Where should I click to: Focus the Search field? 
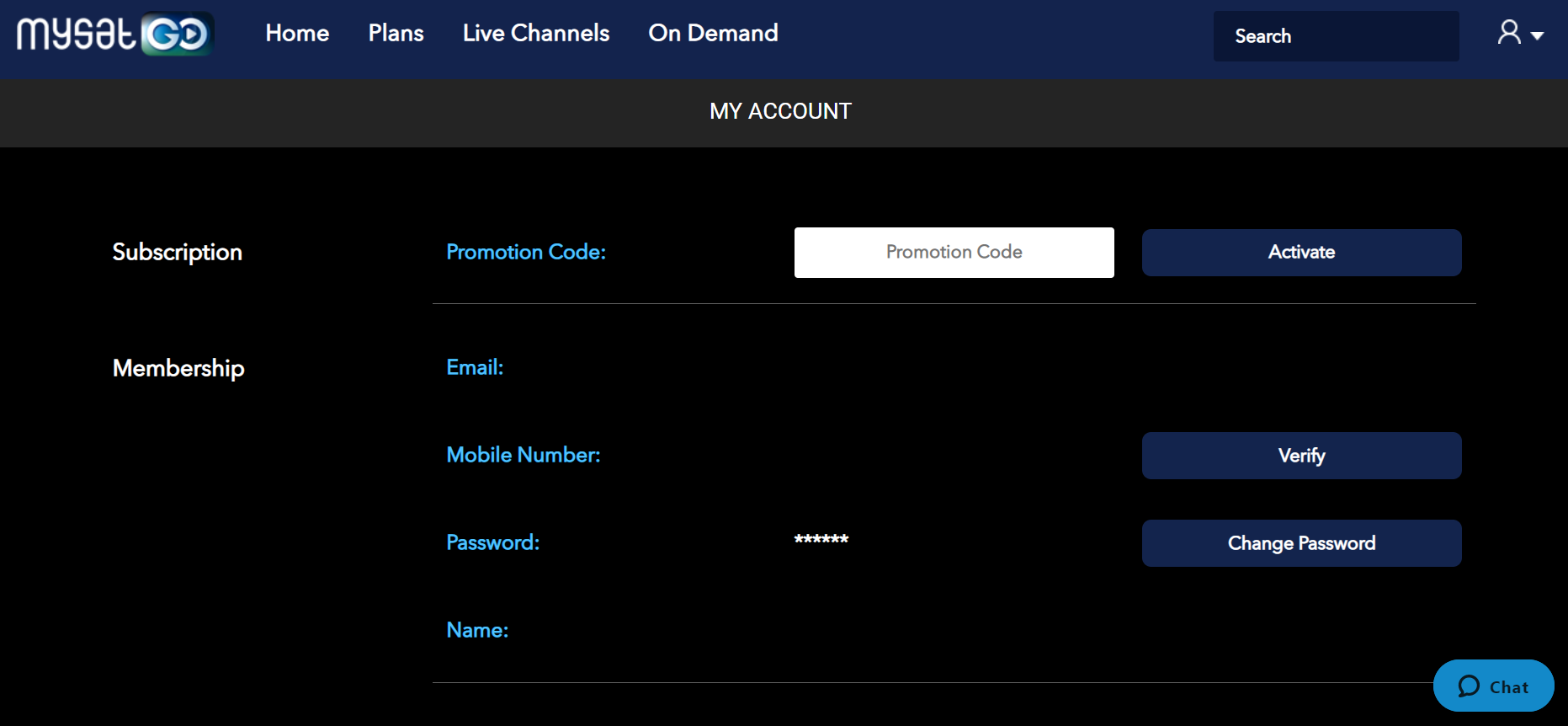coord(1336,36)
